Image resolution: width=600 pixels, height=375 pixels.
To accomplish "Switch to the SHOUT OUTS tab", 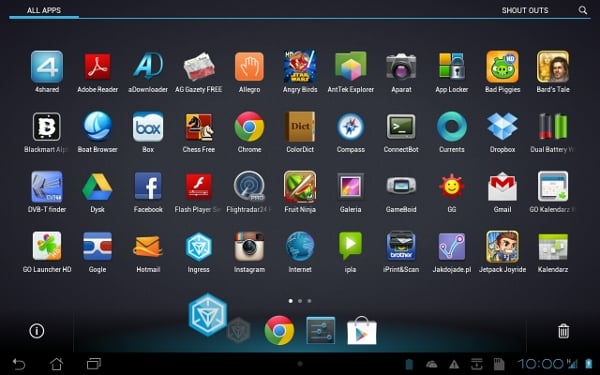I will pyautogui.click(x=525, y=10).
